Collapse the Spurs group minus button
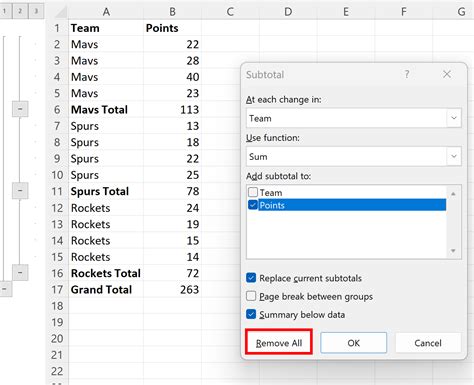The width and height of the screenshot is (474, 385). click(20, 191)
